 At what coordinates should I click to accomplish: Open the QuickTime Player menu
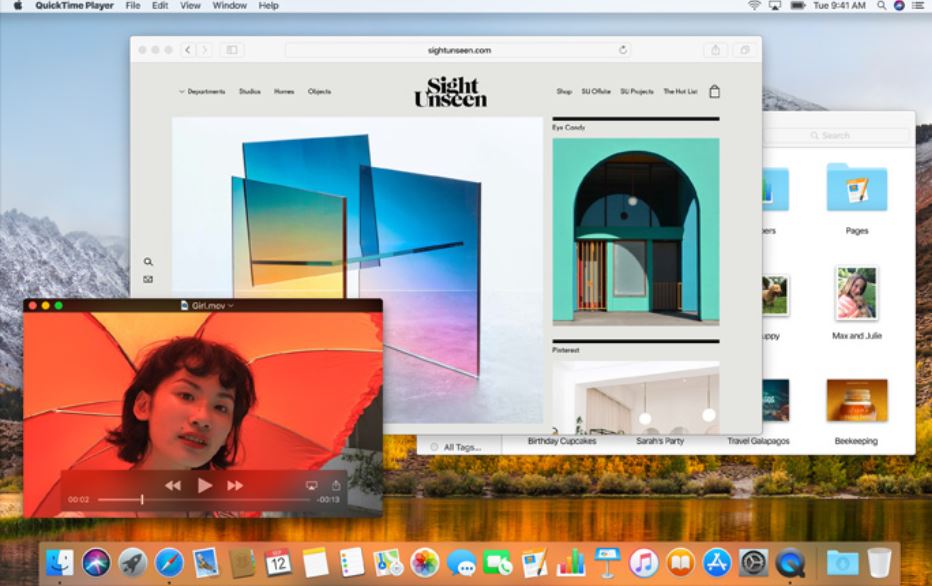[x=74, y=5]
